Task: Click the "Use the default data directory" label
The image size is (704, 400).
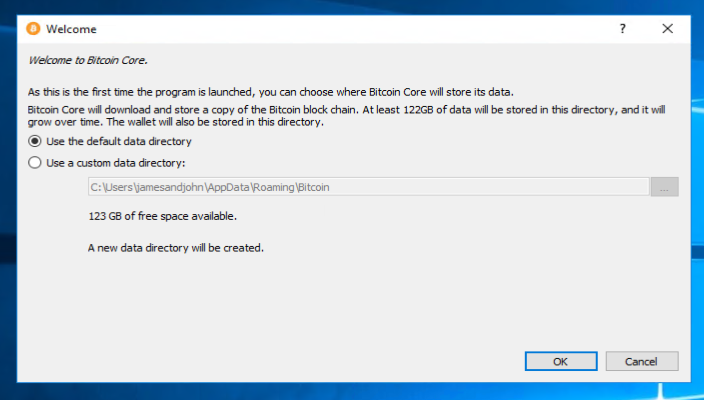Action: pos(119,142)
